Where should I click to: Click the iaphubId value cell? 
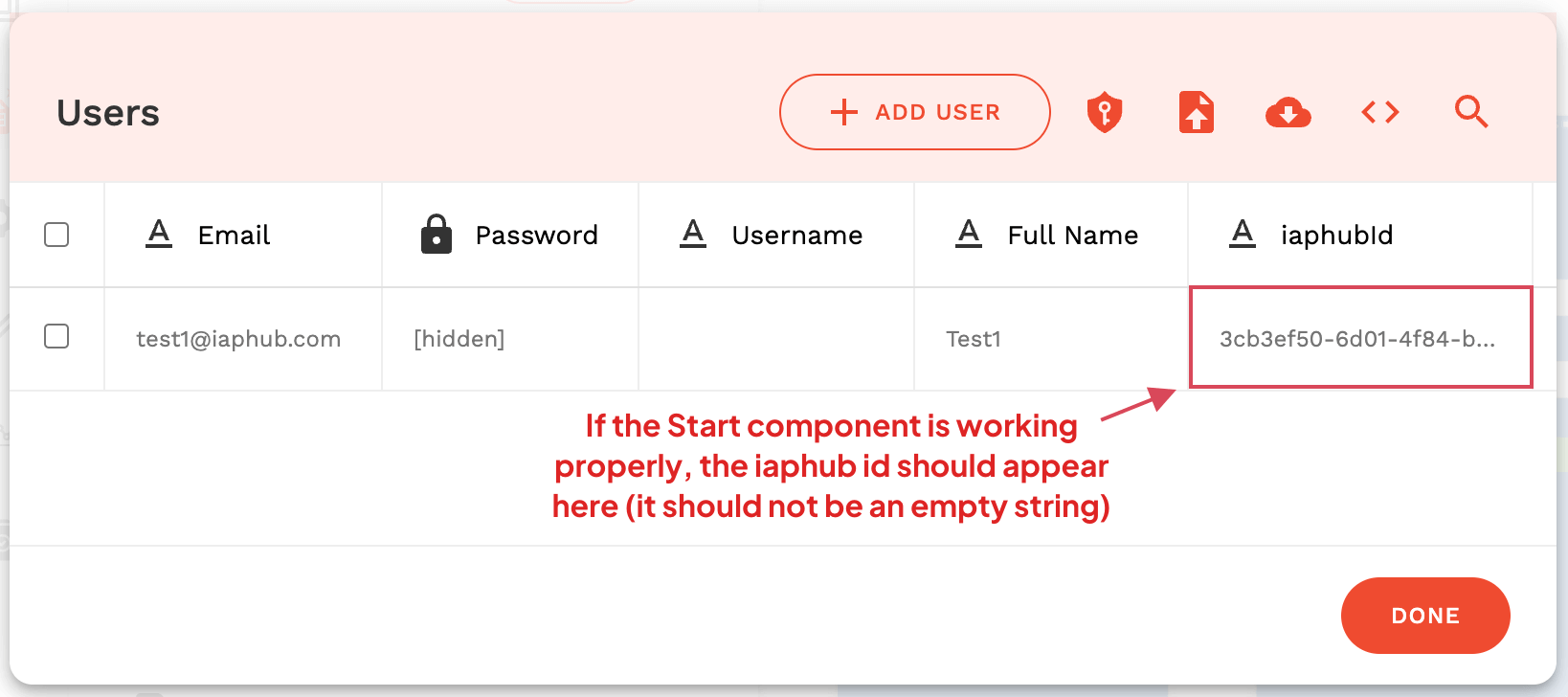pyautogui.click(x=1357, y=339)
